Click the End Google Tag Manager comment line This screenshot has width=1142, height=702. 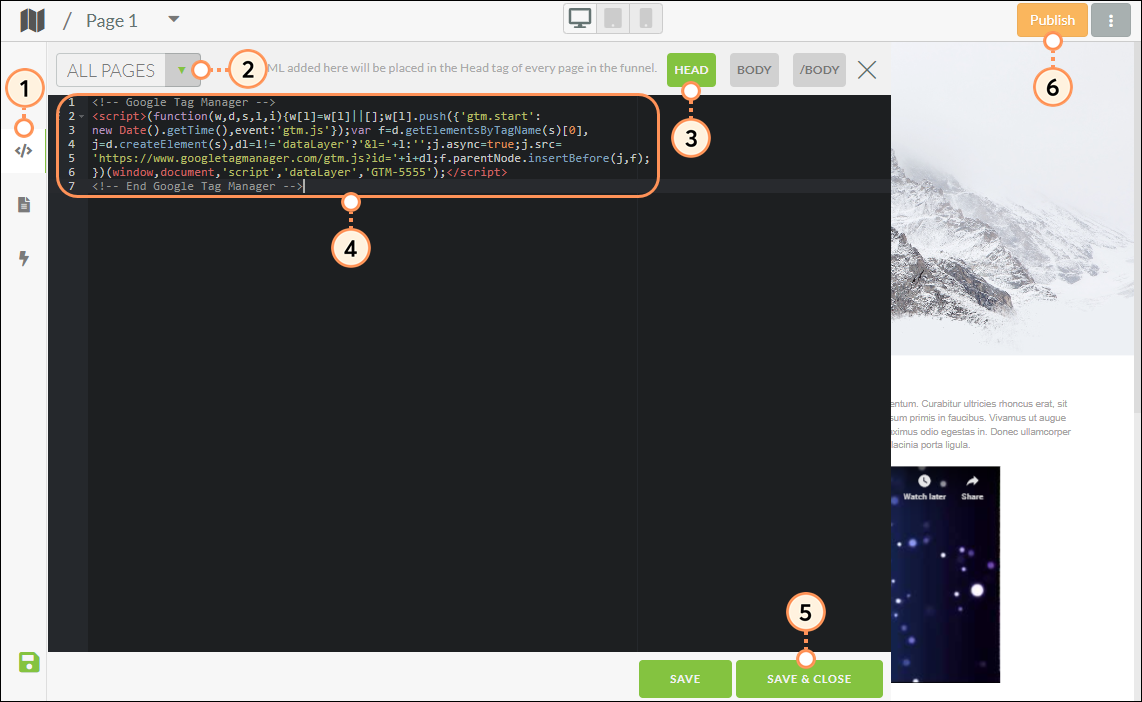(x=197, y=186)
